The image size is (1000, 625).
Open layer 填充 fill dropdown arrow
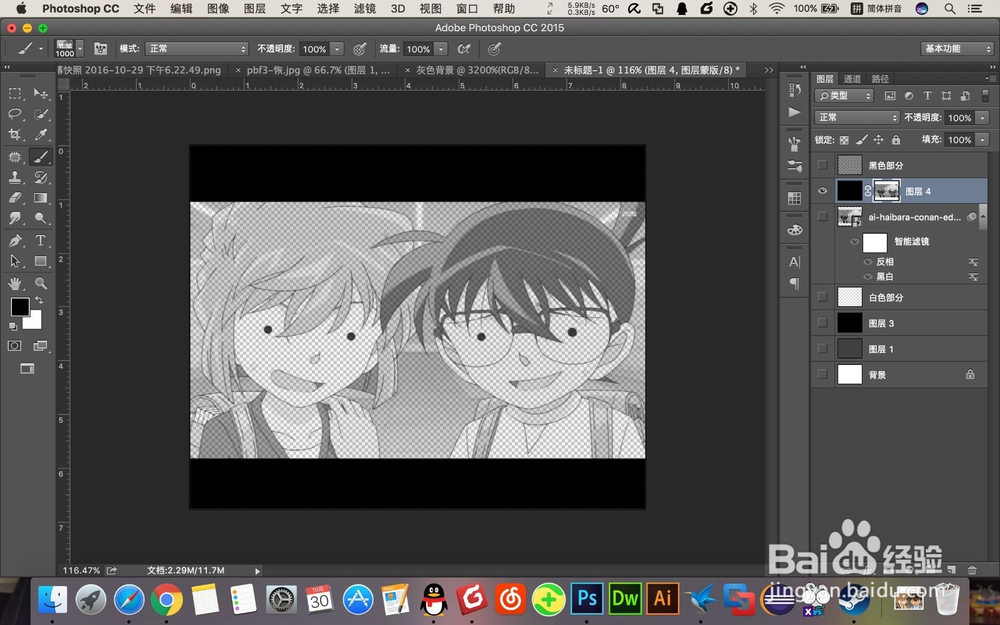click(x=982, y=139)
